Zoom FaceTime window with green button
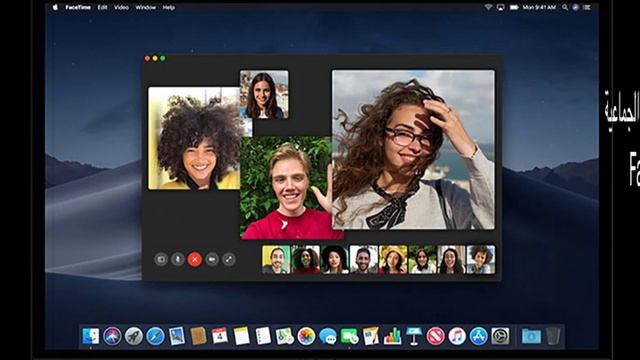 (x=163, y=58)
